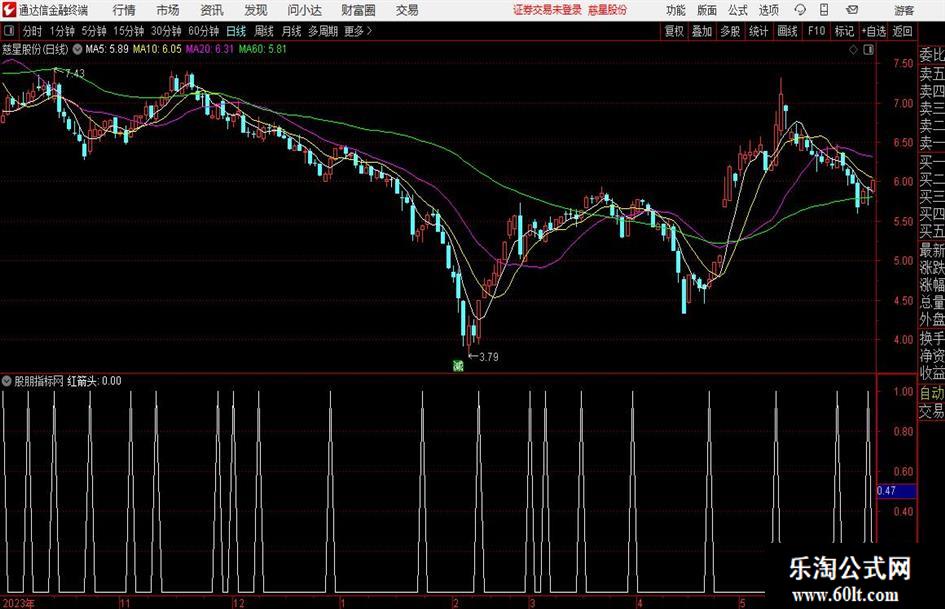Image resolution: width=945 pixels, height=609 pixels.
Task: Toggle the left panel layout icon
Action: [x=9, y=31]
